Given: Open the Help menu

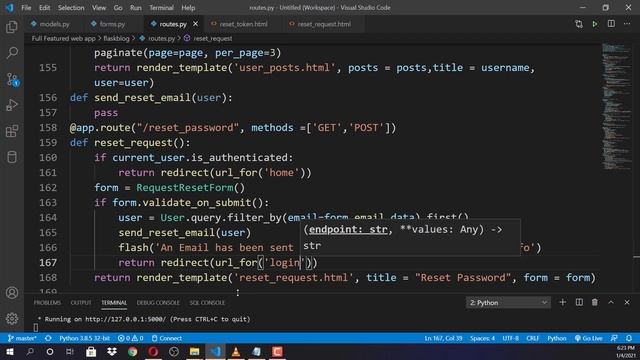Looking at the screenshot, I should pos(188,8).
